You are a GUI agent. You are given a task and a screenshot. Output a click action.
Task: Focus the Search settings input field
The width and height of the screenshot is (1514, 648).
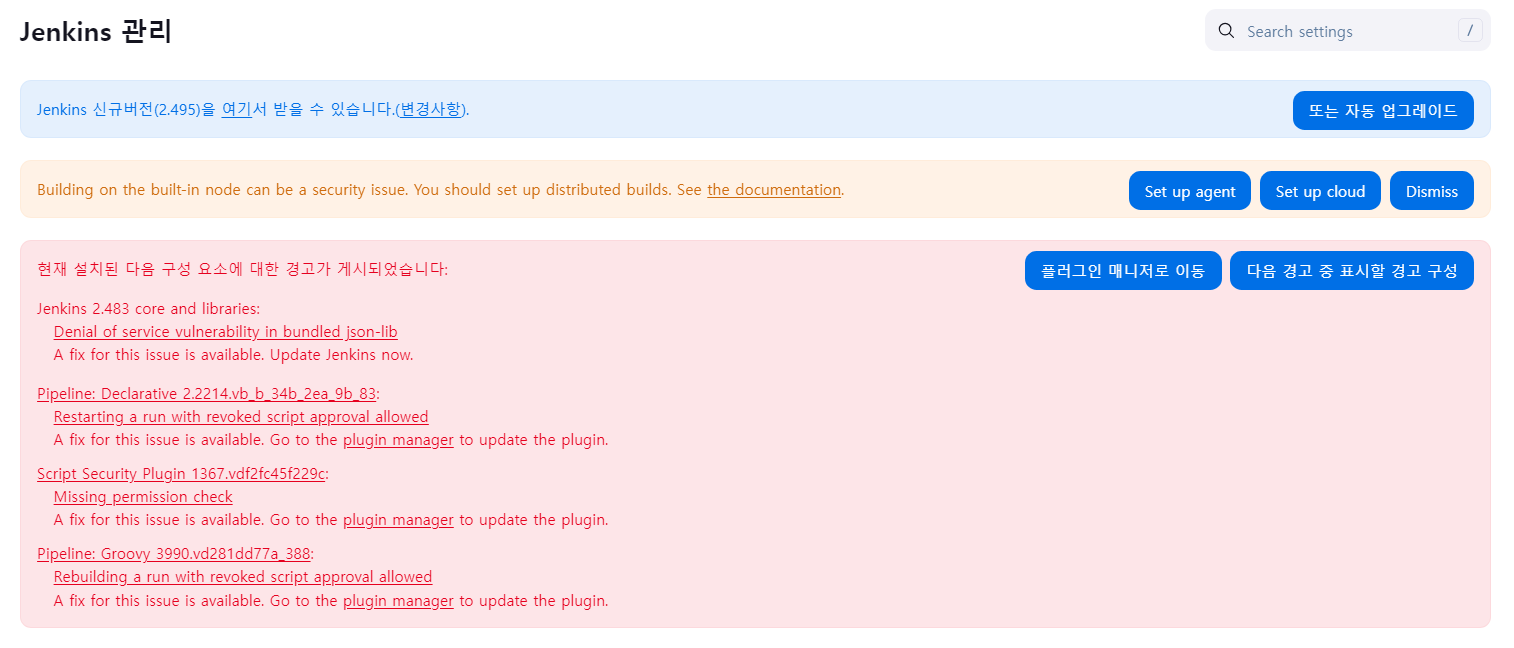(1347, 31)
